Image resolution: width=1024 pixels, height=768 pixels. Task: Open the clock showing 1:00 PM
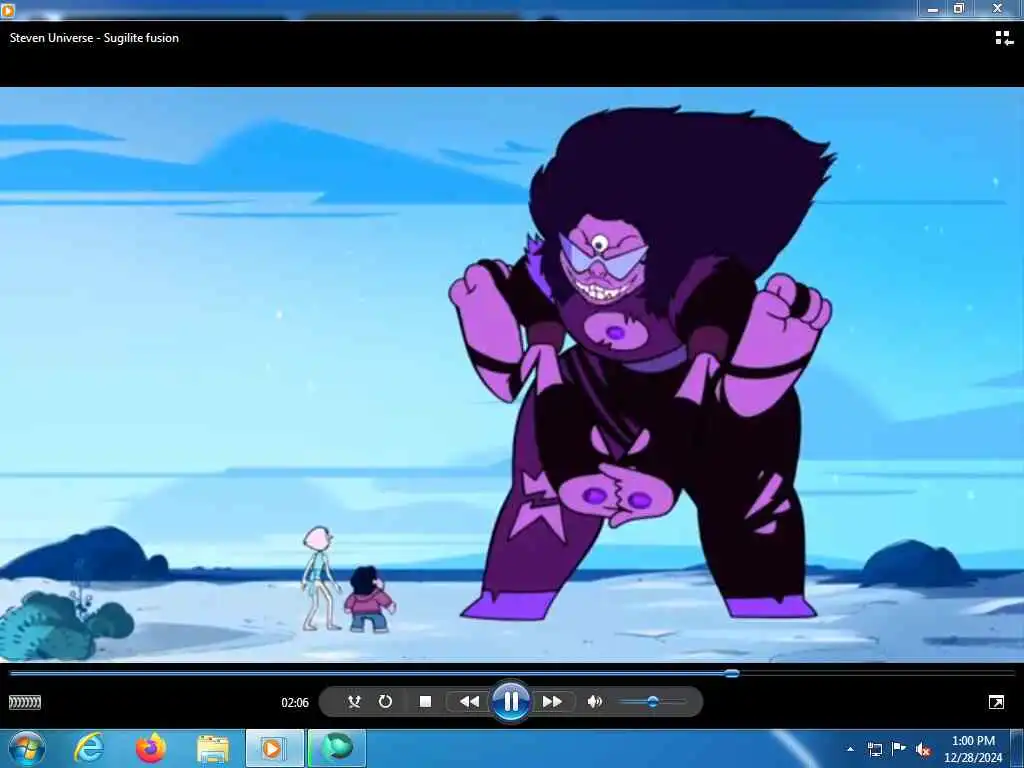[x=973, y=749]
